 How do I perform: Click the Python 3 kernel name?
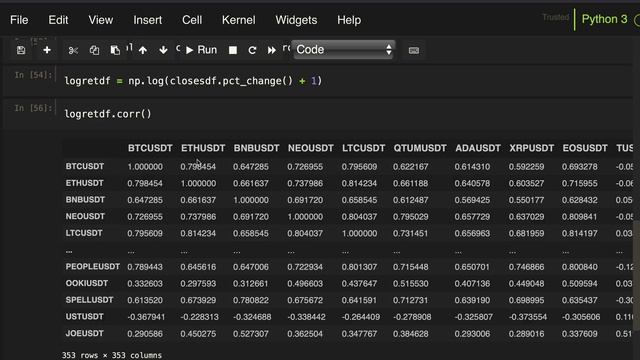(x=604, y=19)
